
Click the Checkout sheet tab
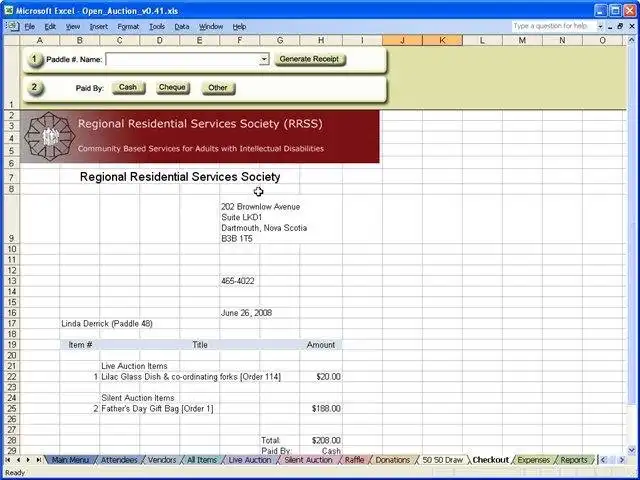click(491, 460)
